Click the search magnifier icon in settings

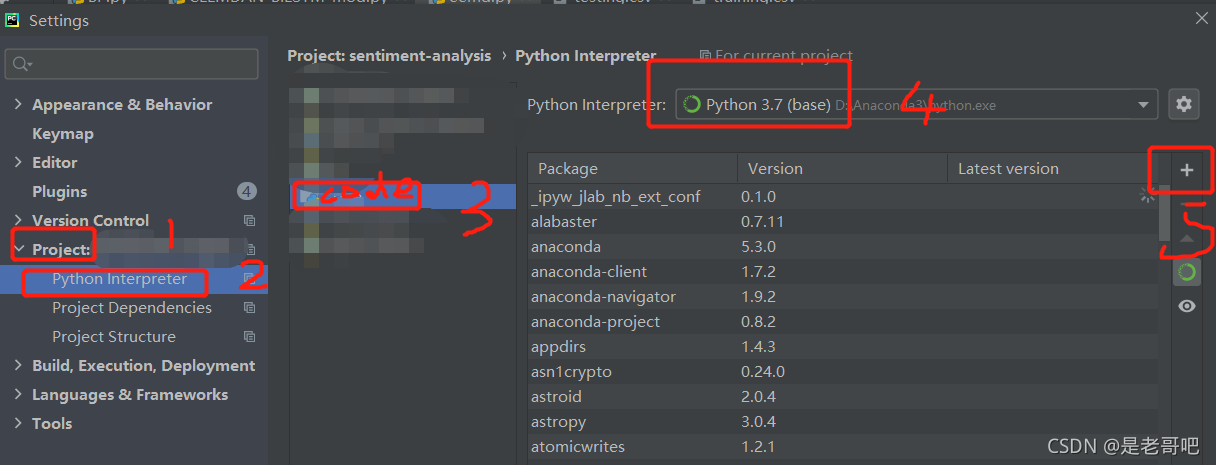click(x=22, y=64)
